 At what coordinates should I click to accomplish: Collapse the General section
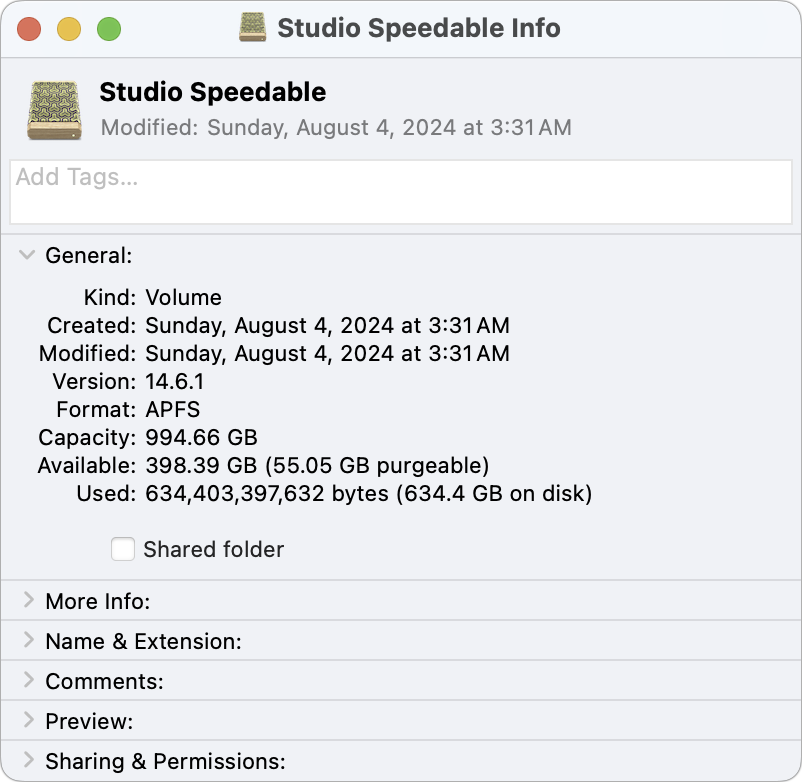tap(27, 255)
